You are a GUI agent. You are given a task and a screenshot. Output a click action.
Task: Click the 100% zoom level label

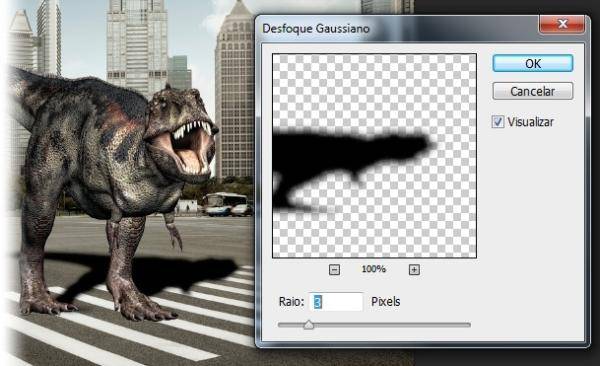pyautogui.click(x=373, y=270)
